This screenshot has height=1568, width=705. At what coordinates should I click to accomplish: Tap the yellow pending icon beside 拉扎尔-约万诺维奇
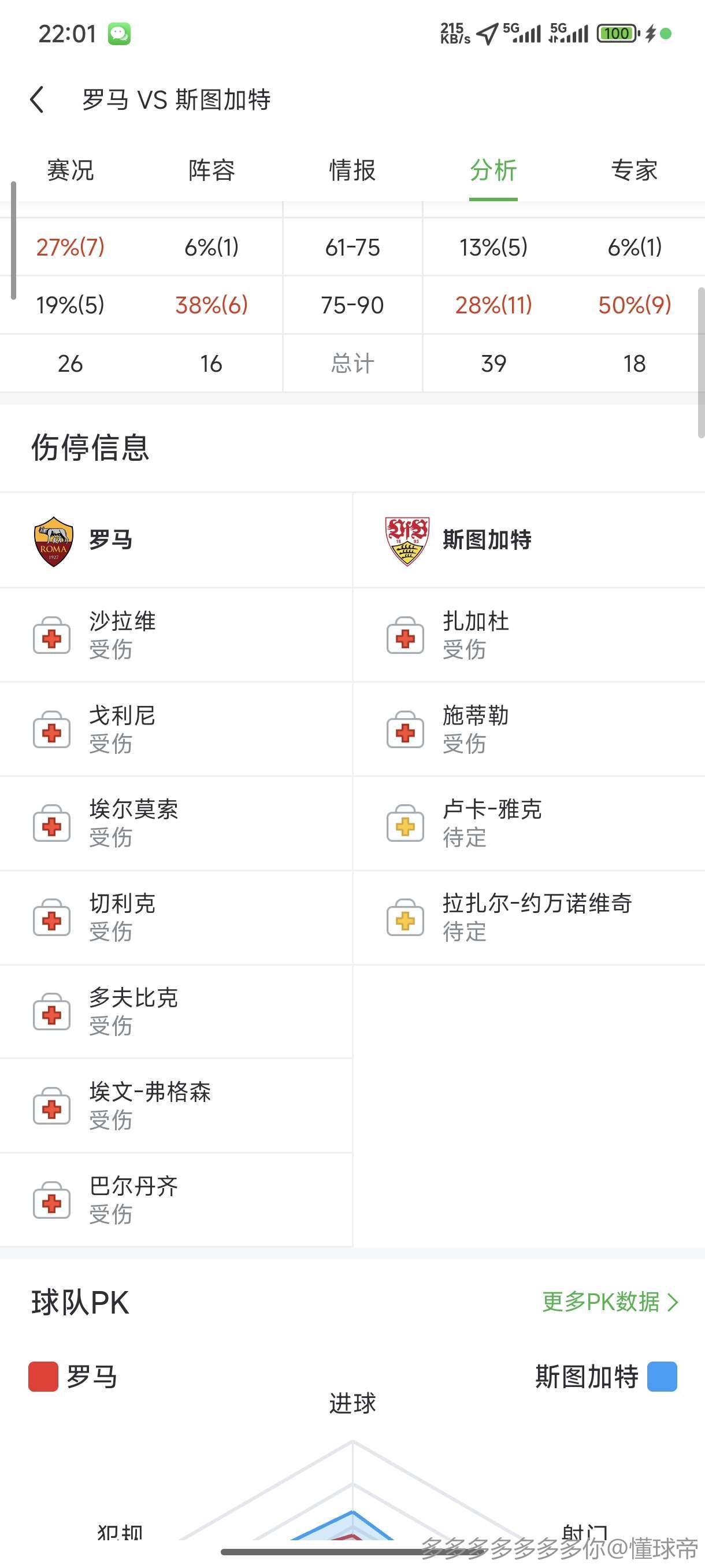click(x=405, y=919)
